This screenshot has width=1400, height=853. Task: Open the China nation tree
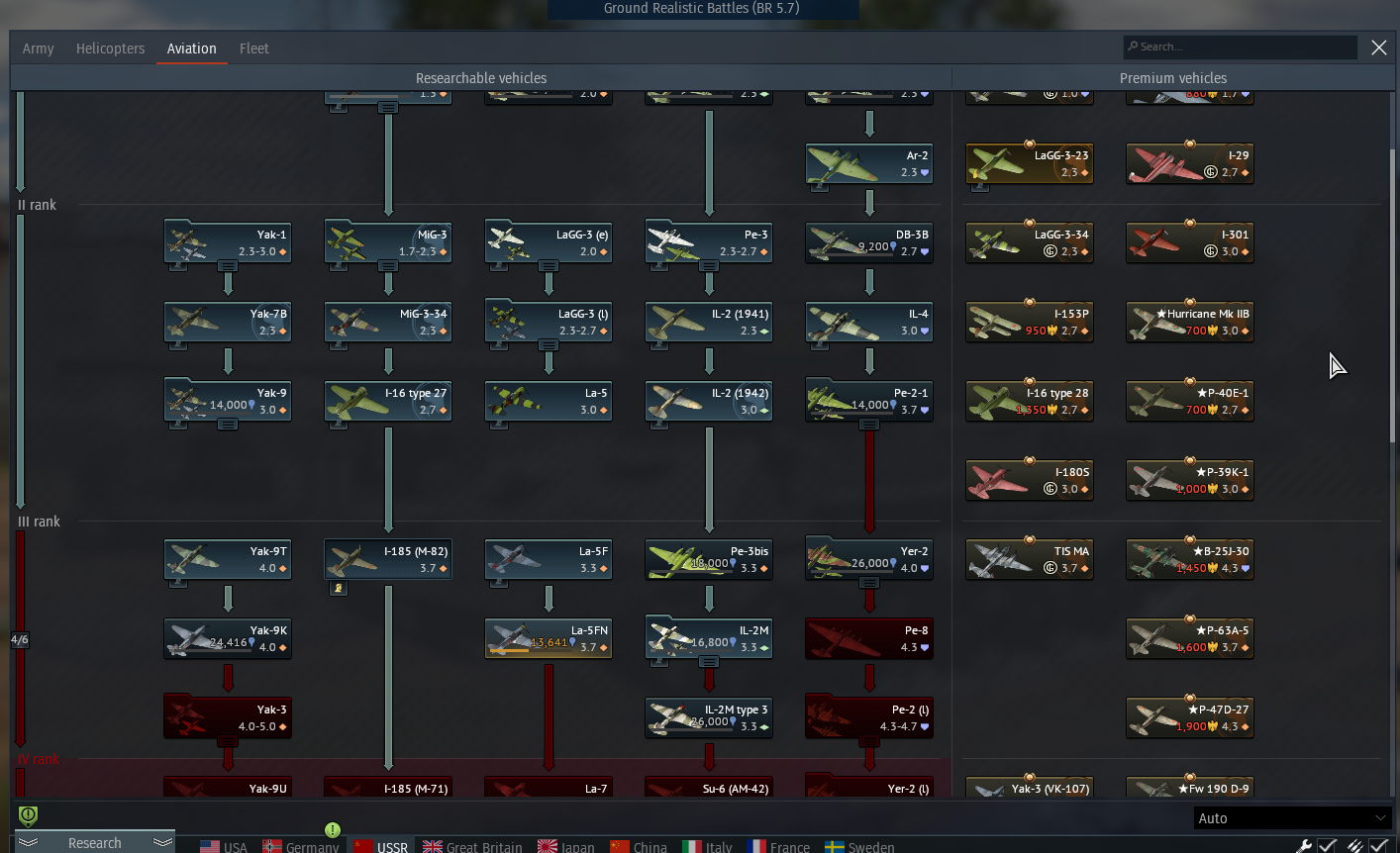point(639,846)
